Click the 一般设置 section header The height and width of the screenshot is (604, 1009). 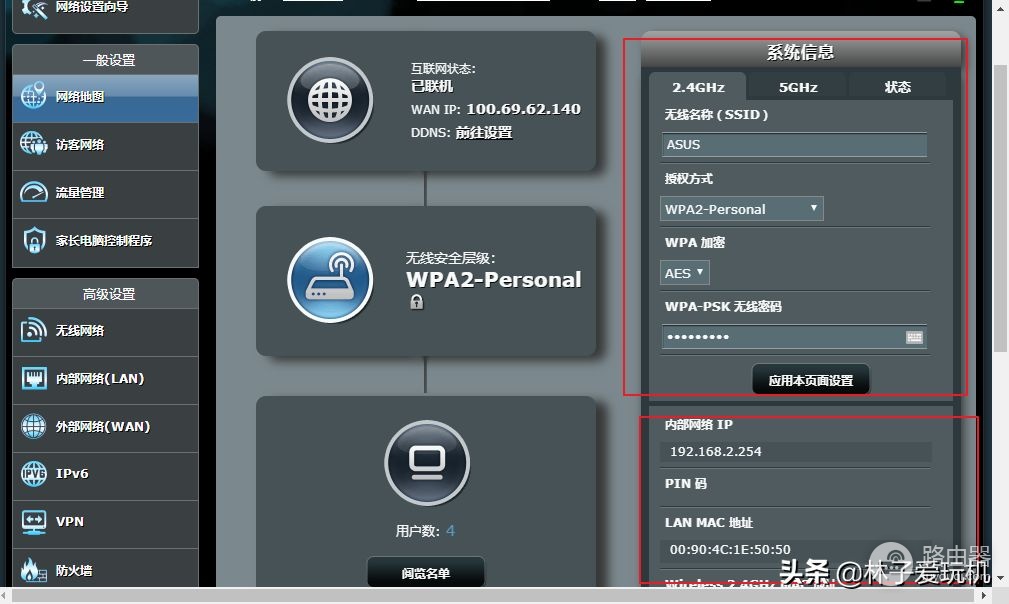tap(106, 60)
